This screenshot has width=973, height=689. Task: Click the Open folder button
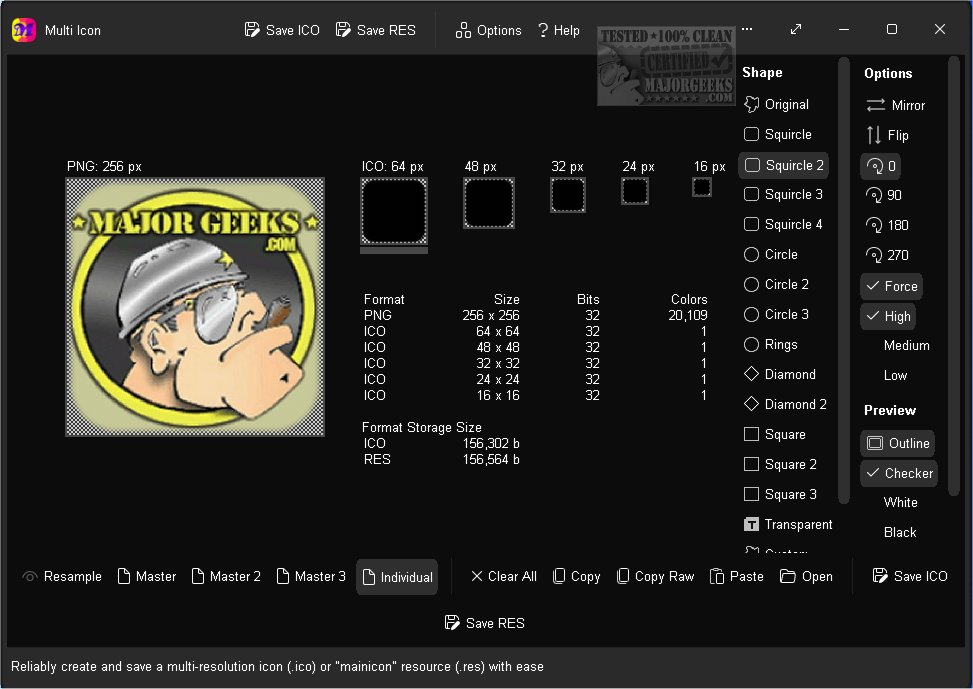click(806, 576)
